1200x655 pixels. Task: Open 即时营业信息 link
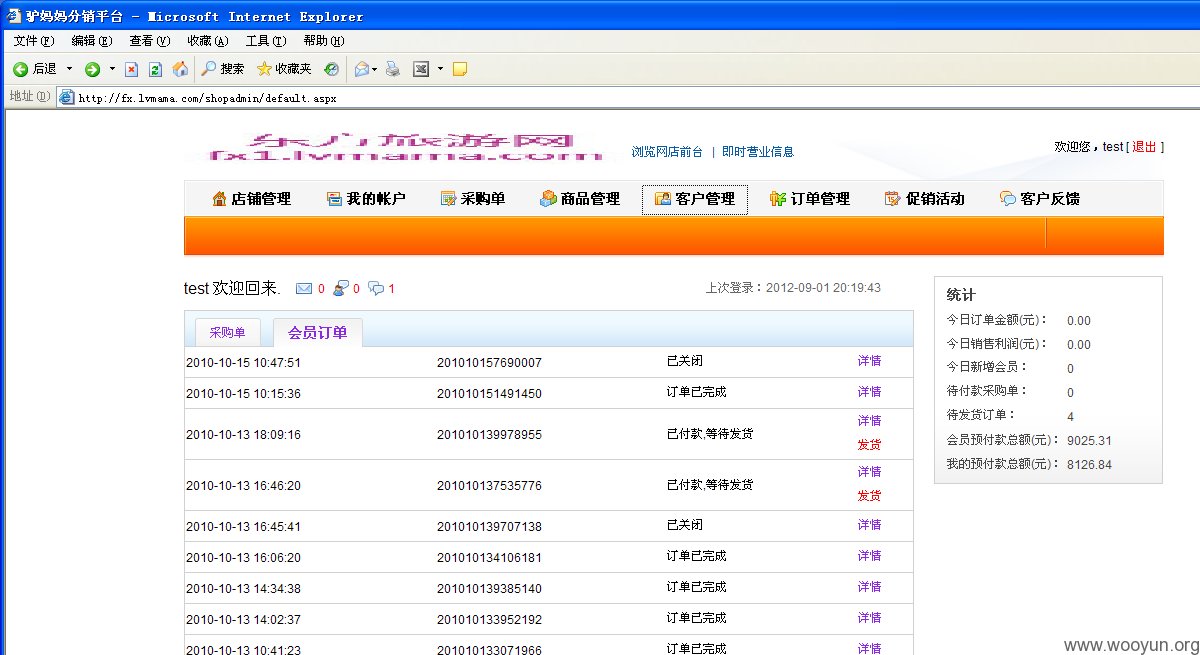click(758, 152)
